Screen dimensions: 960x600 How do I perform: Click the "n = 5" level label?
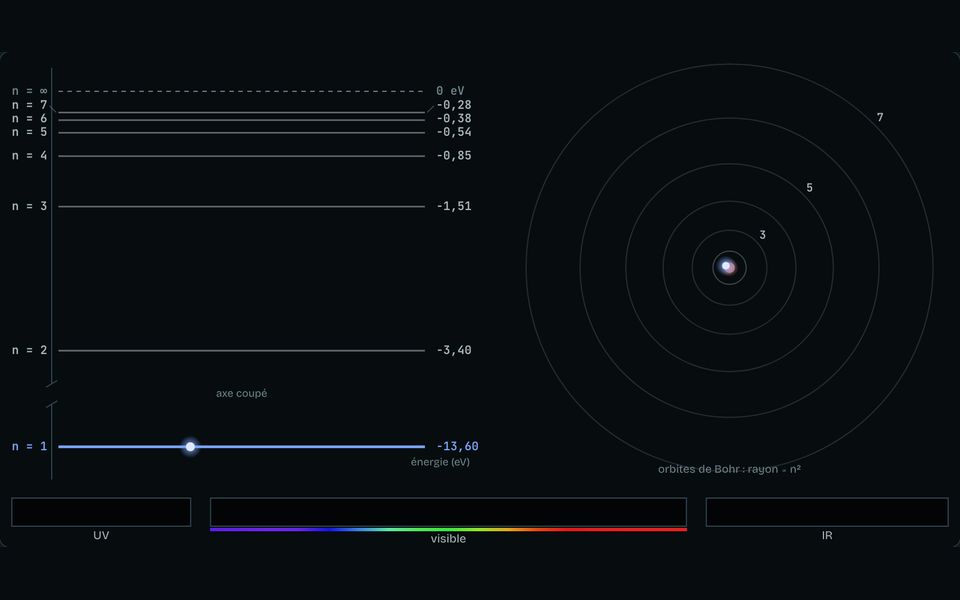pos(29,132)
